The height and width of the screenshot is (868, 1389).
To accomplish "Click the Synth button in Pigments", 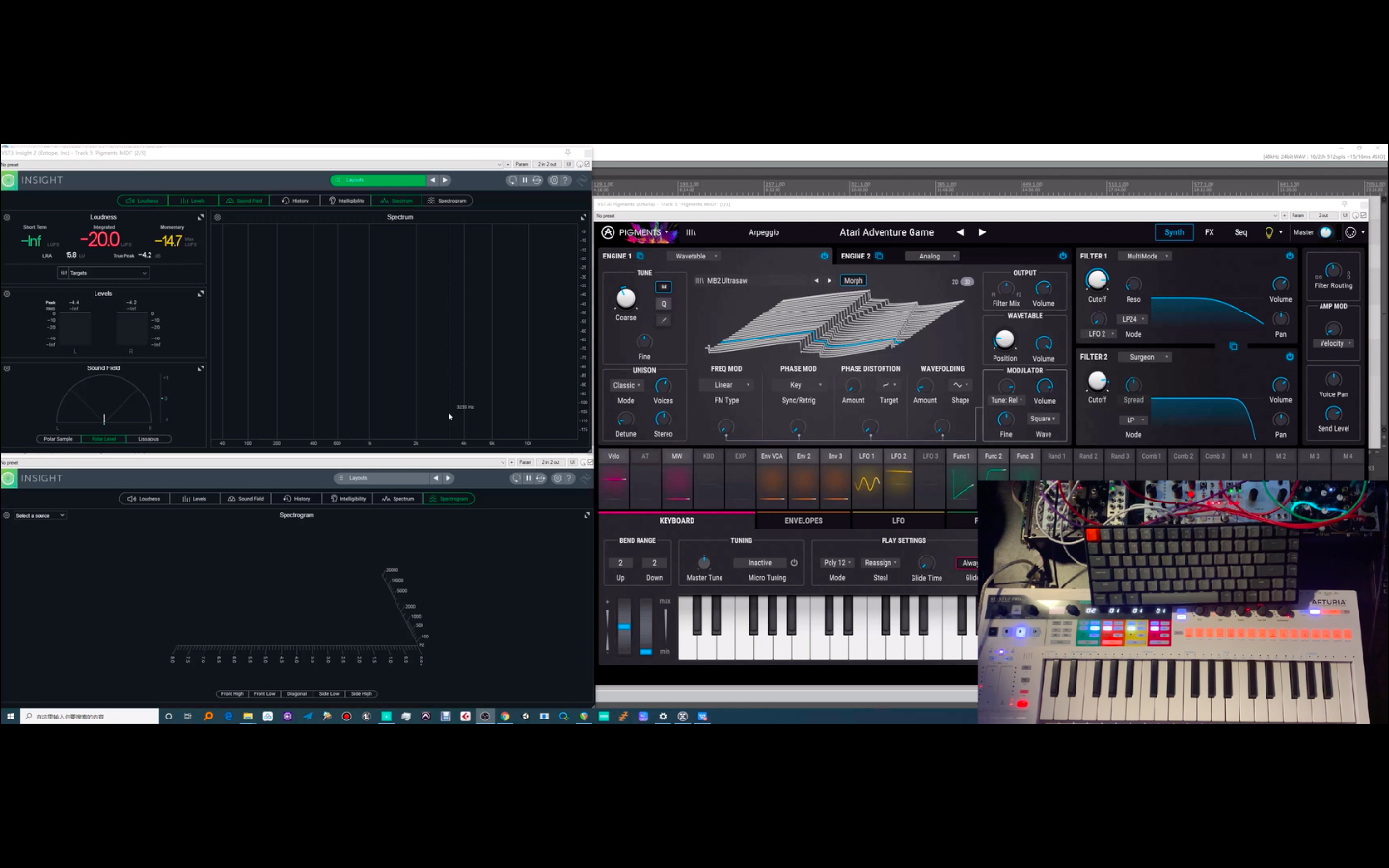I will point(1174,232).
